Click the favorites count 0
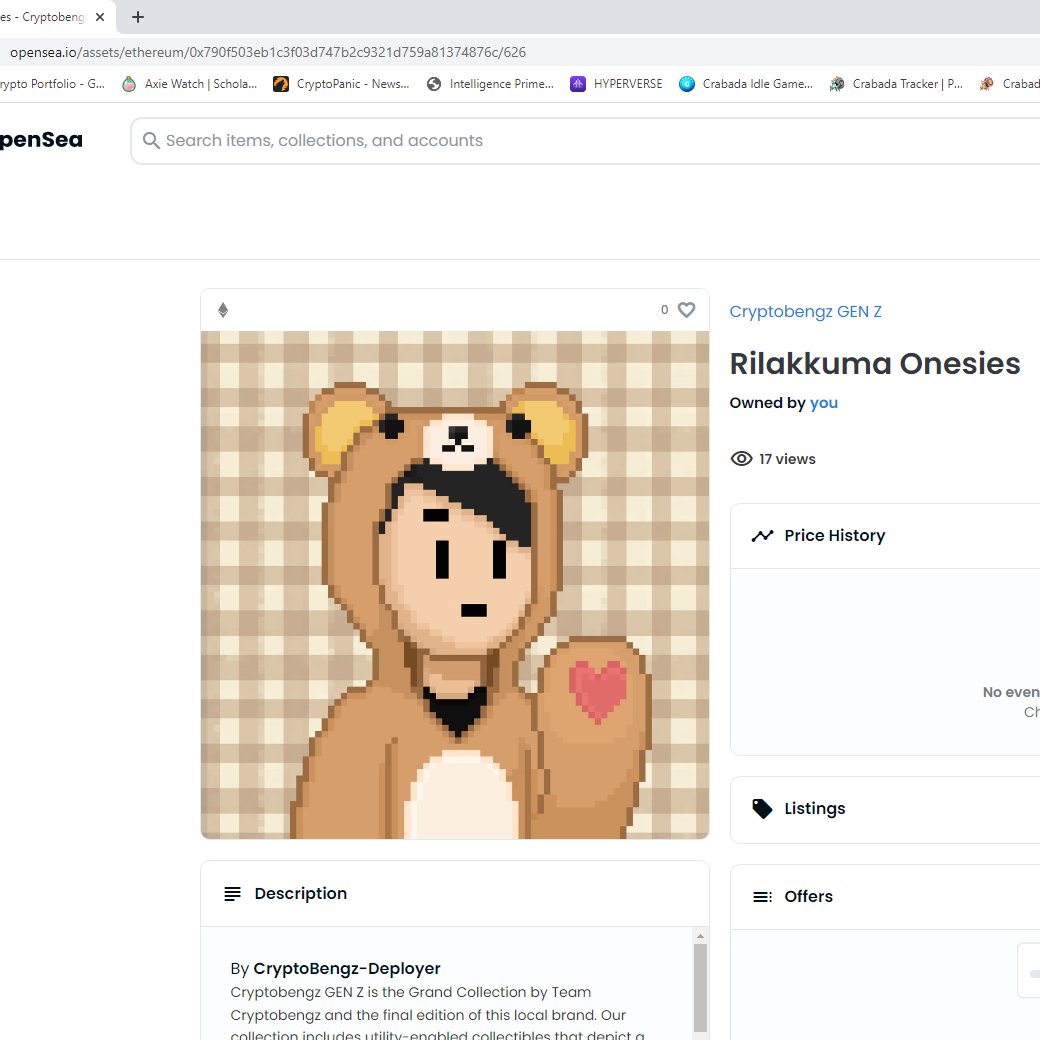This screenshot has width=1040, height=1040. (665, 310)
